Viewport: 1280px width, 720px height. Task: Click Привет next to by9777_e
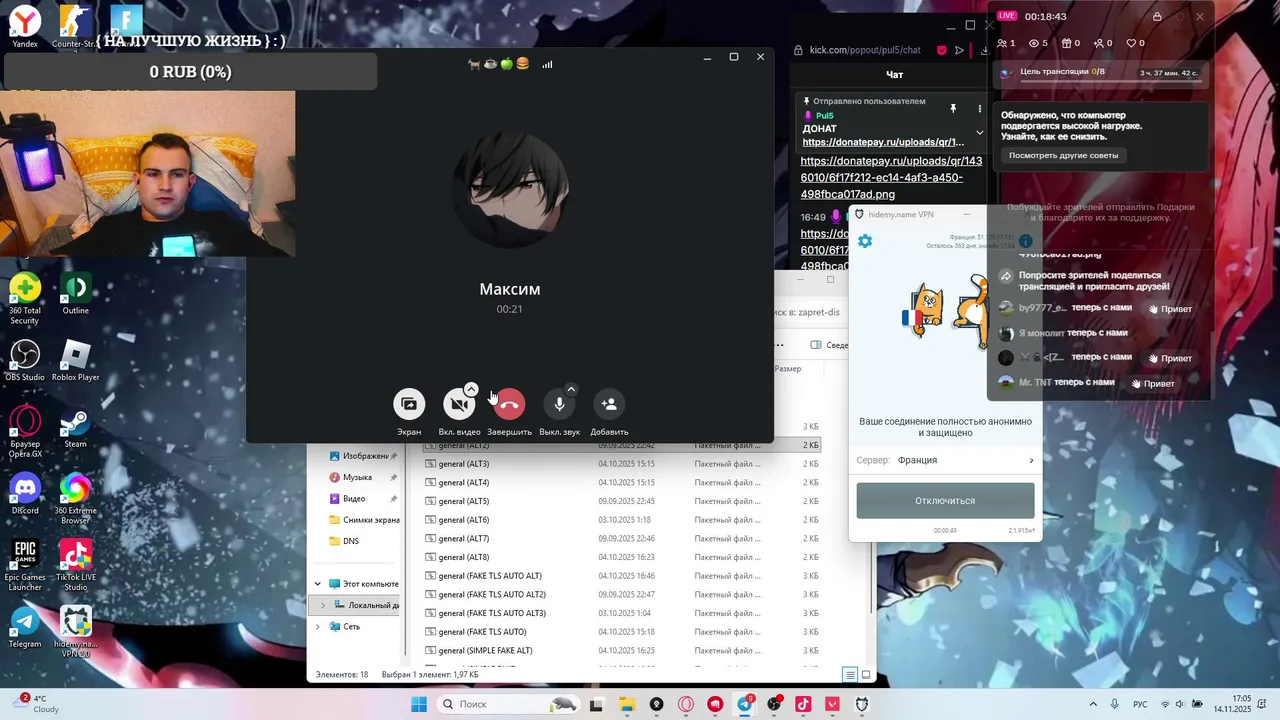[x=1170, y=309]
